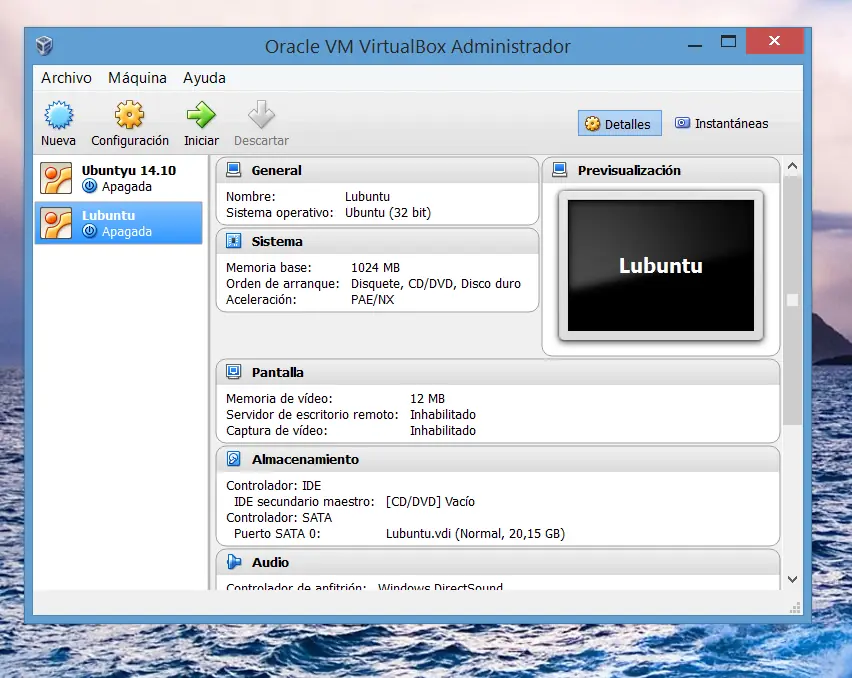Select the Lubuntu virtual machine entry
This screenshot has width=852, height=678.
coord(118,223)
